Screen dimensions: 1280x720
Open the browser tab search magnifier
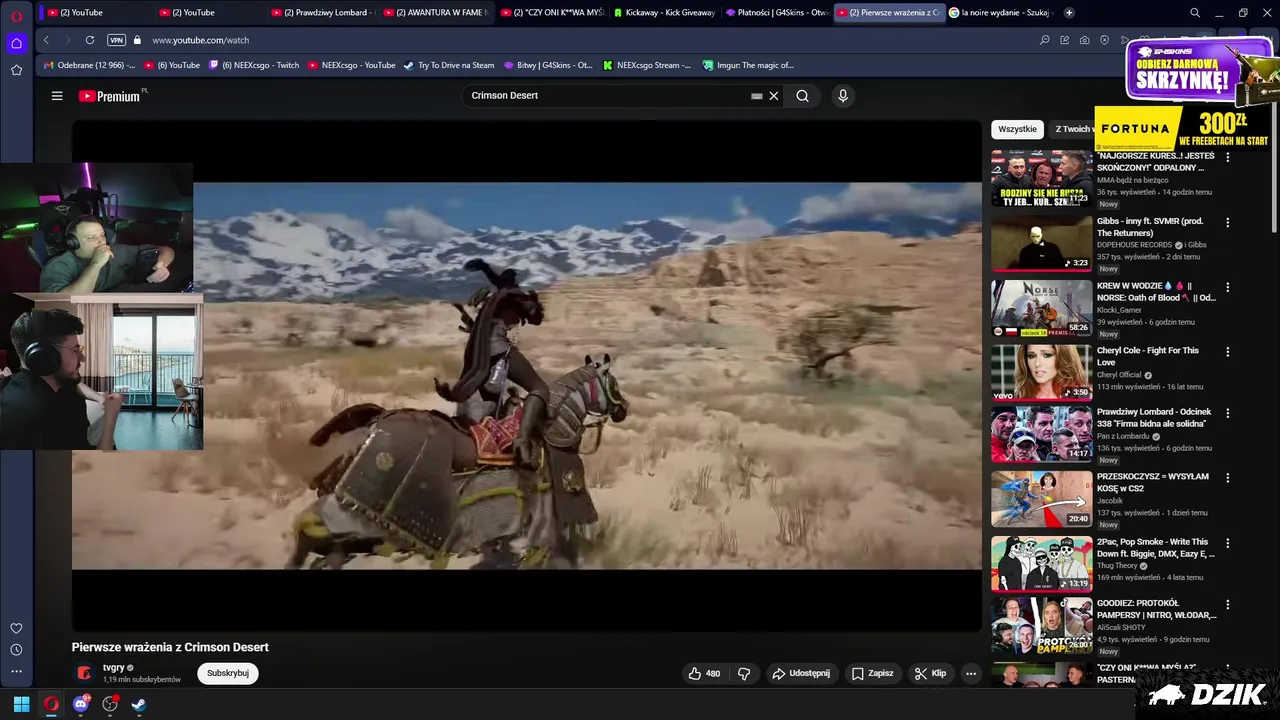pyautogui.click(x=1195, y=12)
